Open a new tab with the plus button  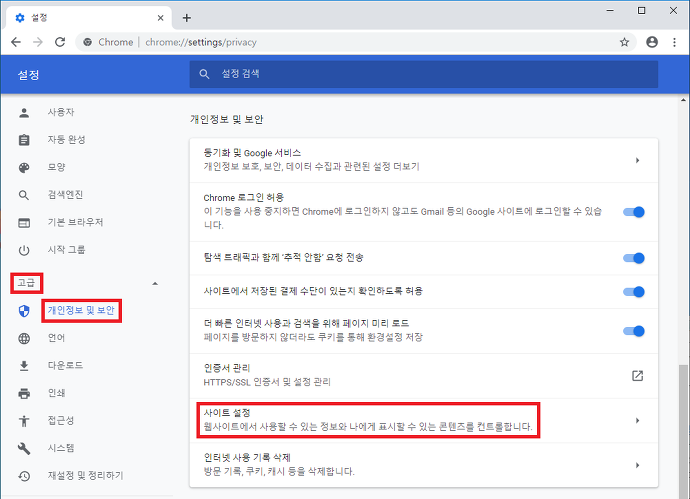[x=187, y=18]
